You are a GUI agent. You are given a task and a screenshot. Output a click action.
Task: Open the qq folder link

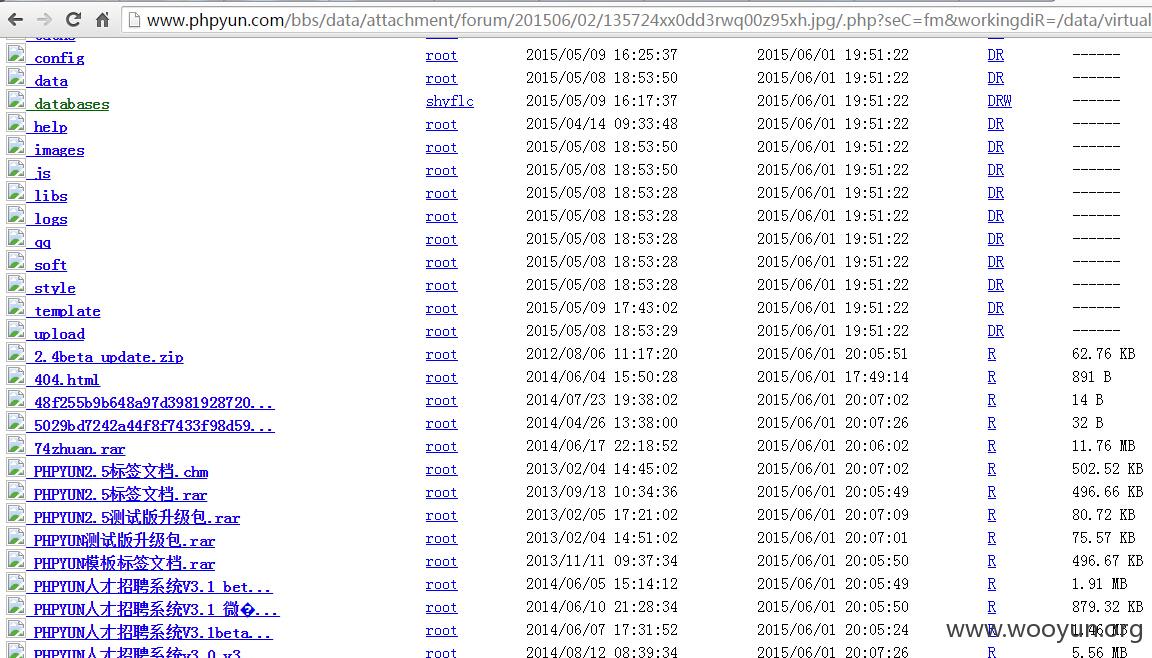pos(42,242)
